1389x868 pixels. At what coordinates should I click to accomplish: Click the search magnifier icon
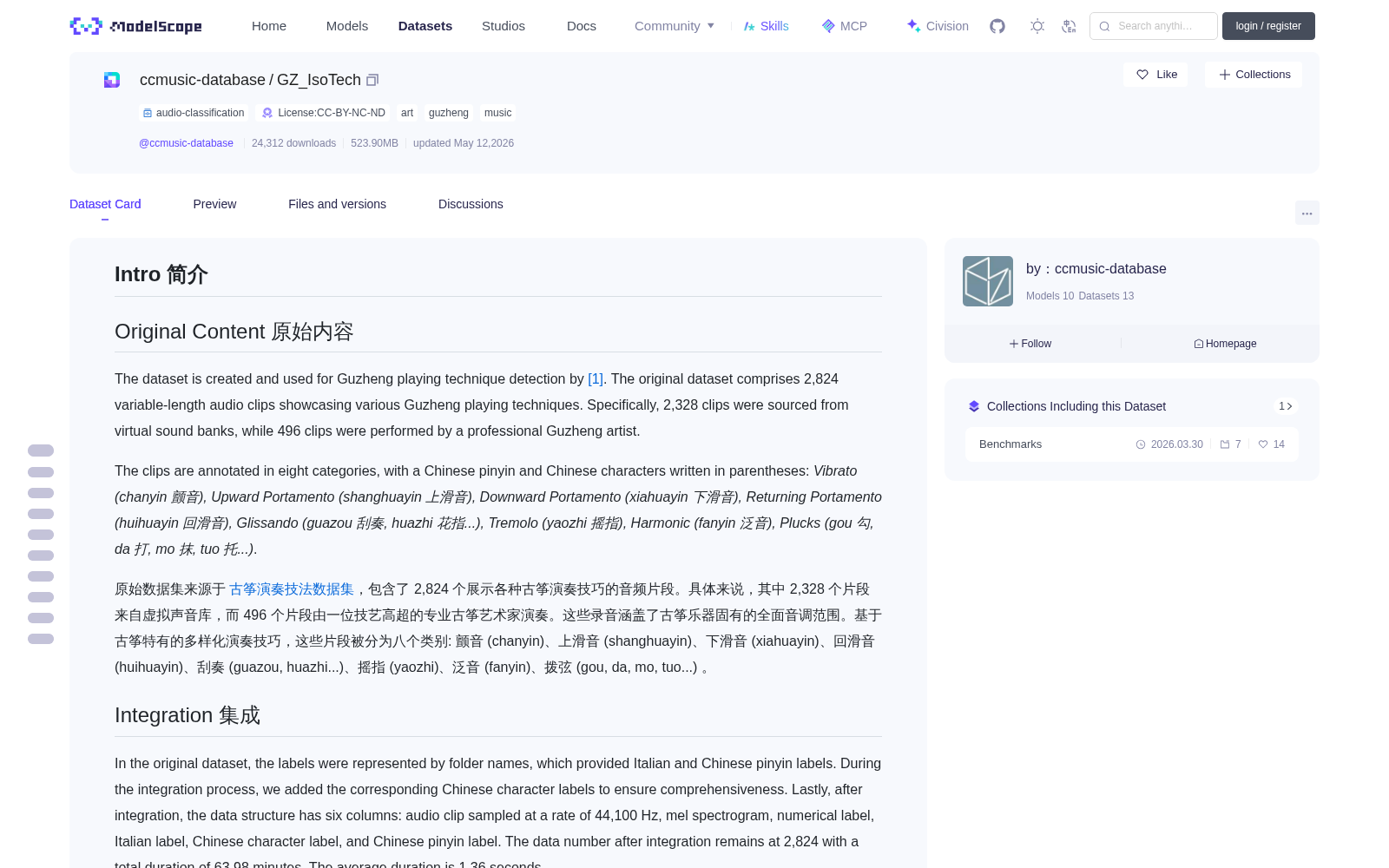tap(1104, 26)
